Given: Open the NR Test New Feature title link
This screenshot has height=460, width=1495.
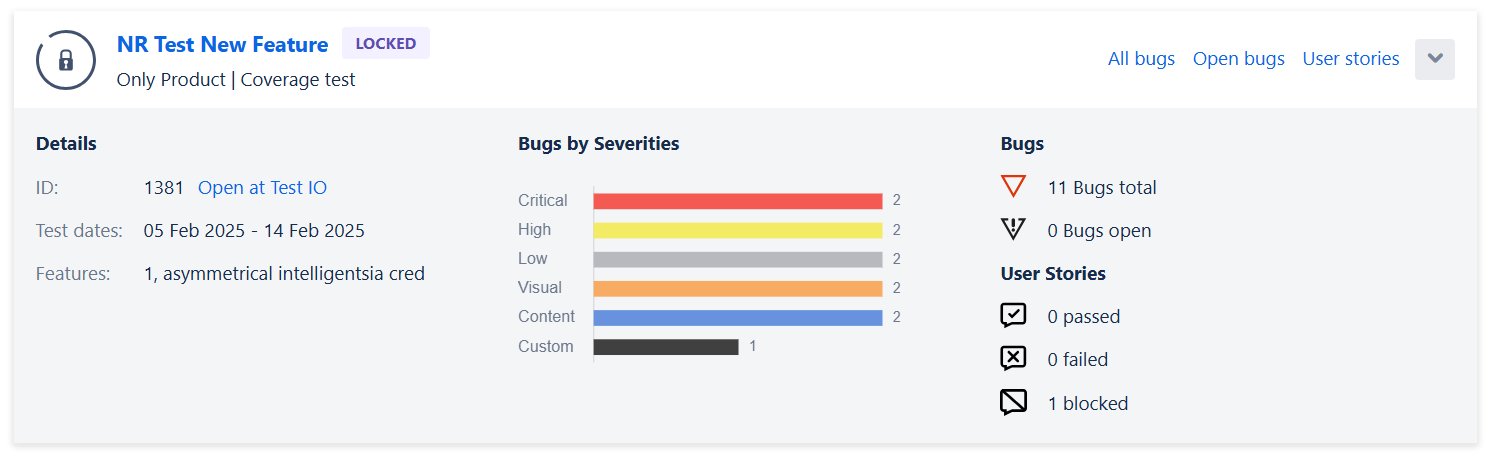Looking at the screenshot, I should 222,45.
